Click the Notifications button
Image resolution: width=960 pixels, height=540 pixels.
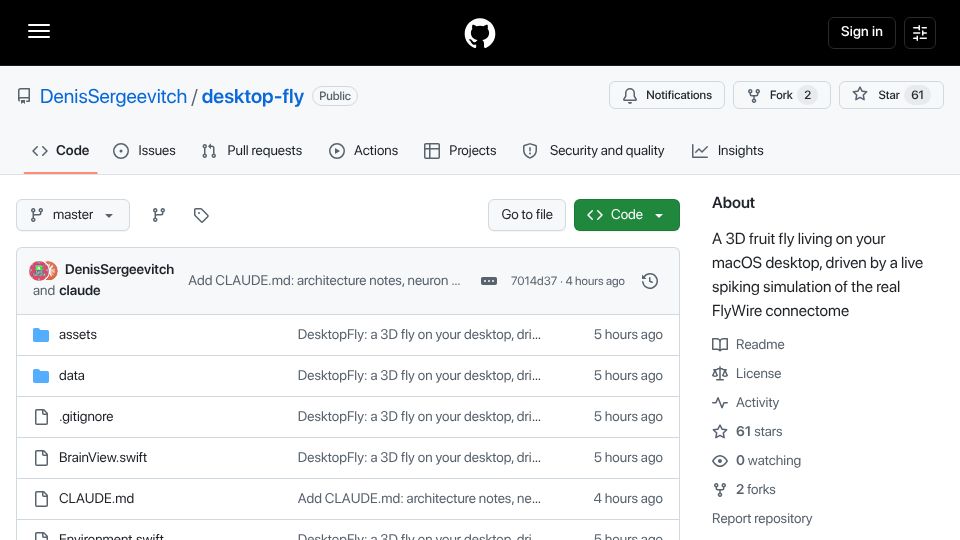pos(667,95)
